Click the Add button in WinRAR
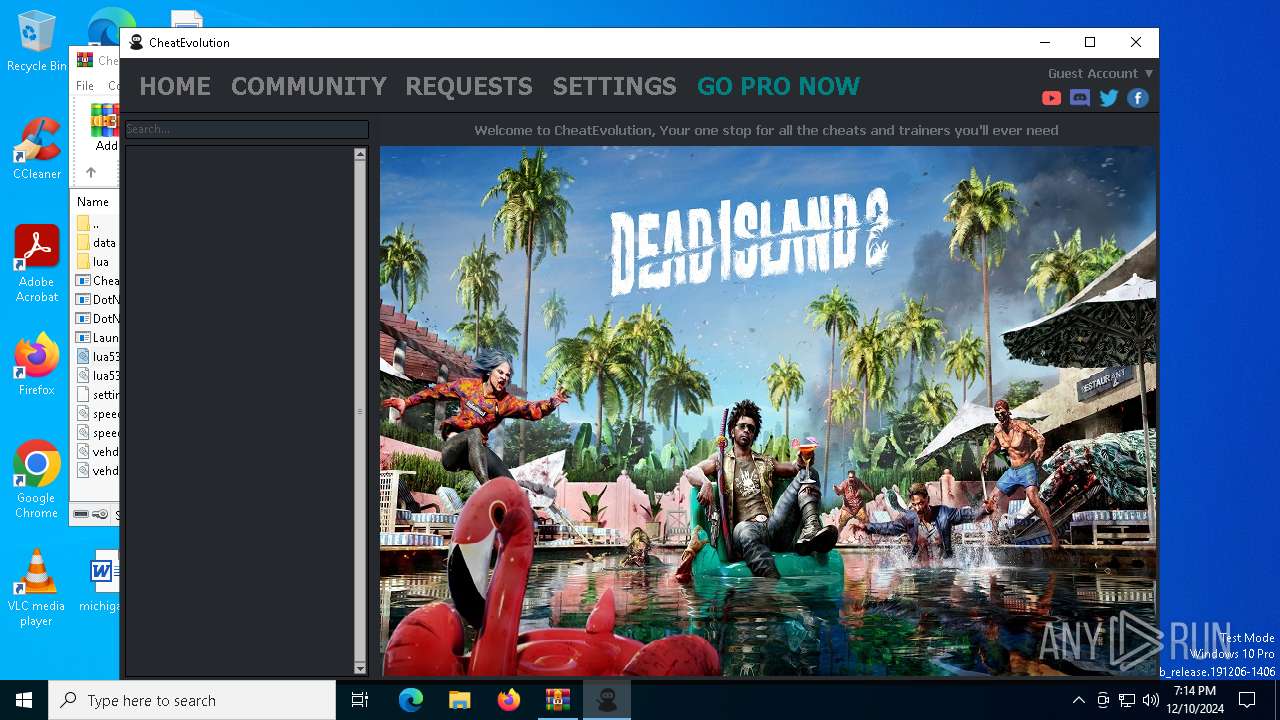The image size is (1280, 720). [105, 128]
